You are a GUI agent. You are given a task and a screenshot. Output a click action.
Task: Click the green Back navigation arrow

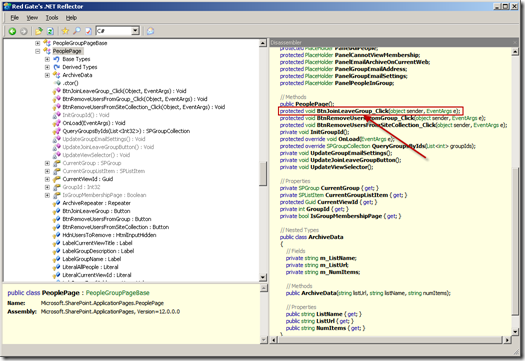(x=12, y=31)
